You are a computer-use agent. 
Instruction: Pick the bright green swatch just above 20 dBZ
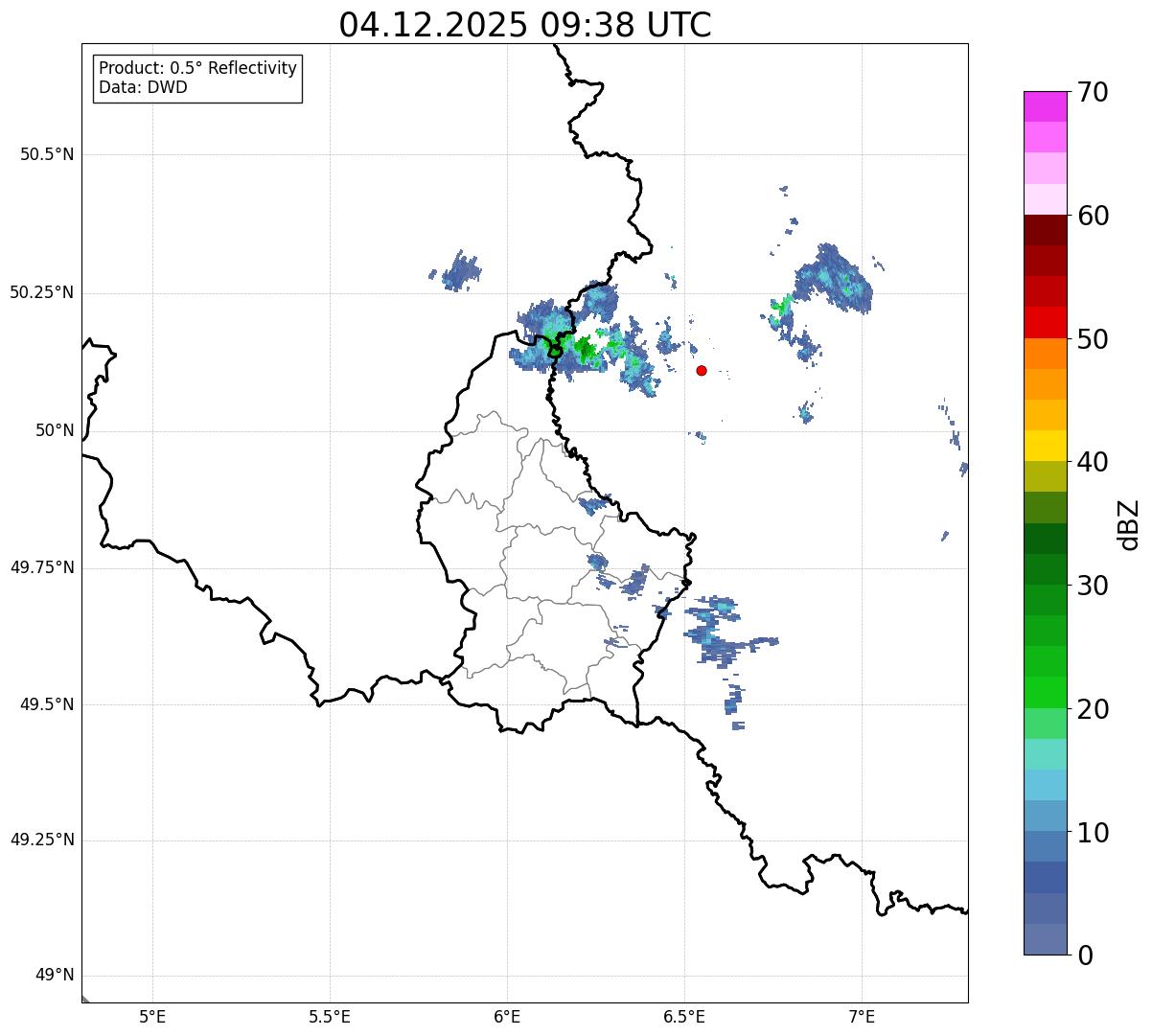[1045, 693]
